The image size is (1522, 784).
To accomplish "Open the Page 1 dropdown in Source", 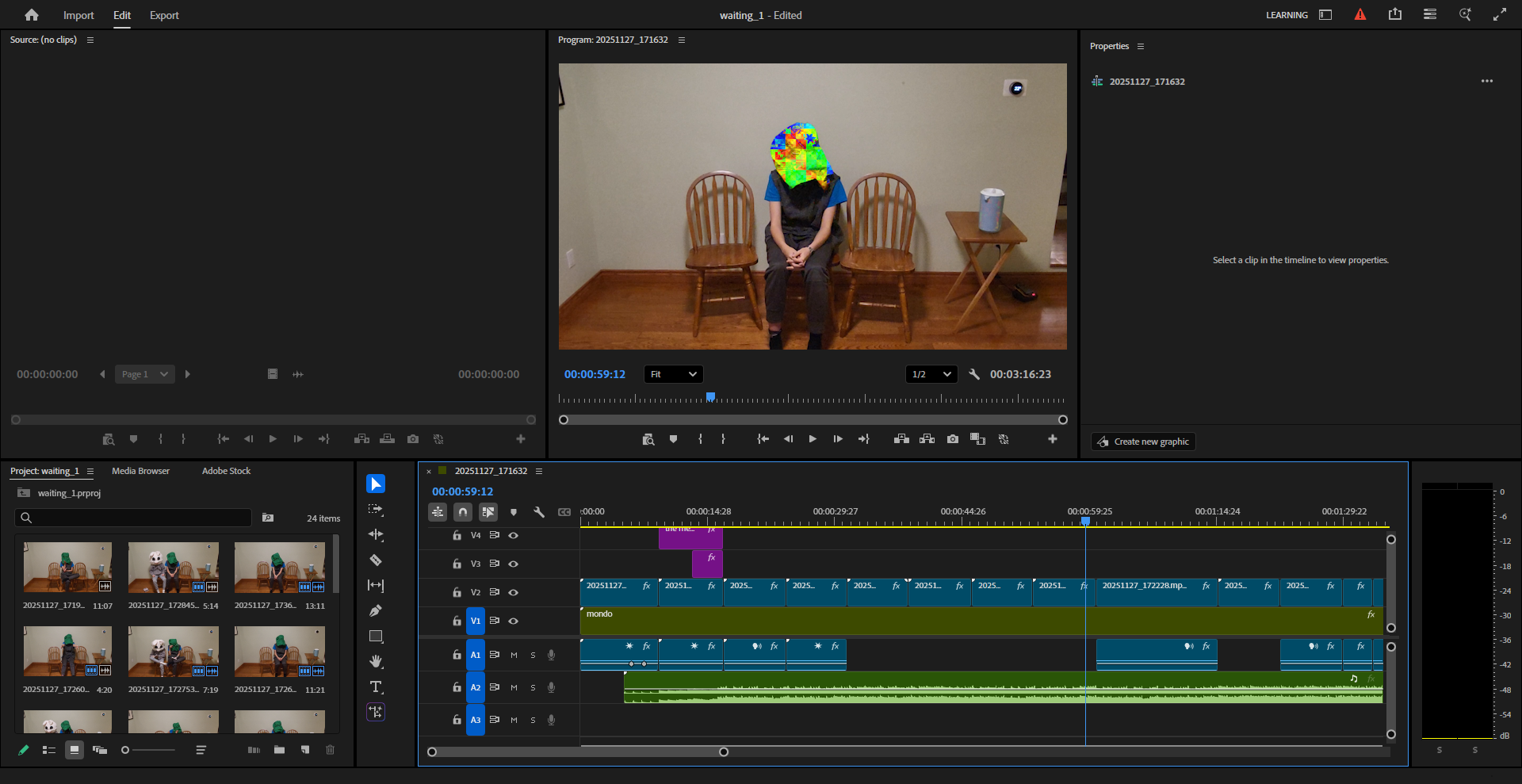I will click(144, 374).
